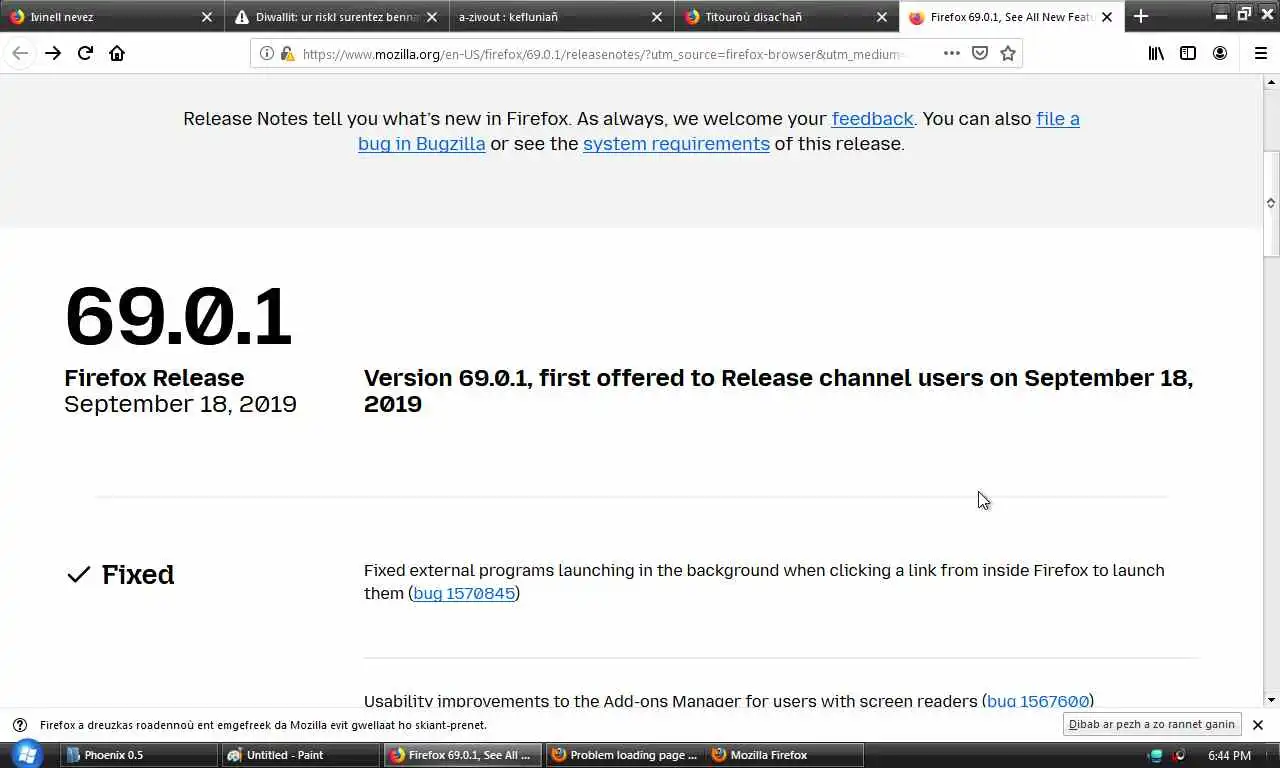Switch to the Diwallit security risk tab
This screenshot has height=768, width=1280.
click(337, 17)
